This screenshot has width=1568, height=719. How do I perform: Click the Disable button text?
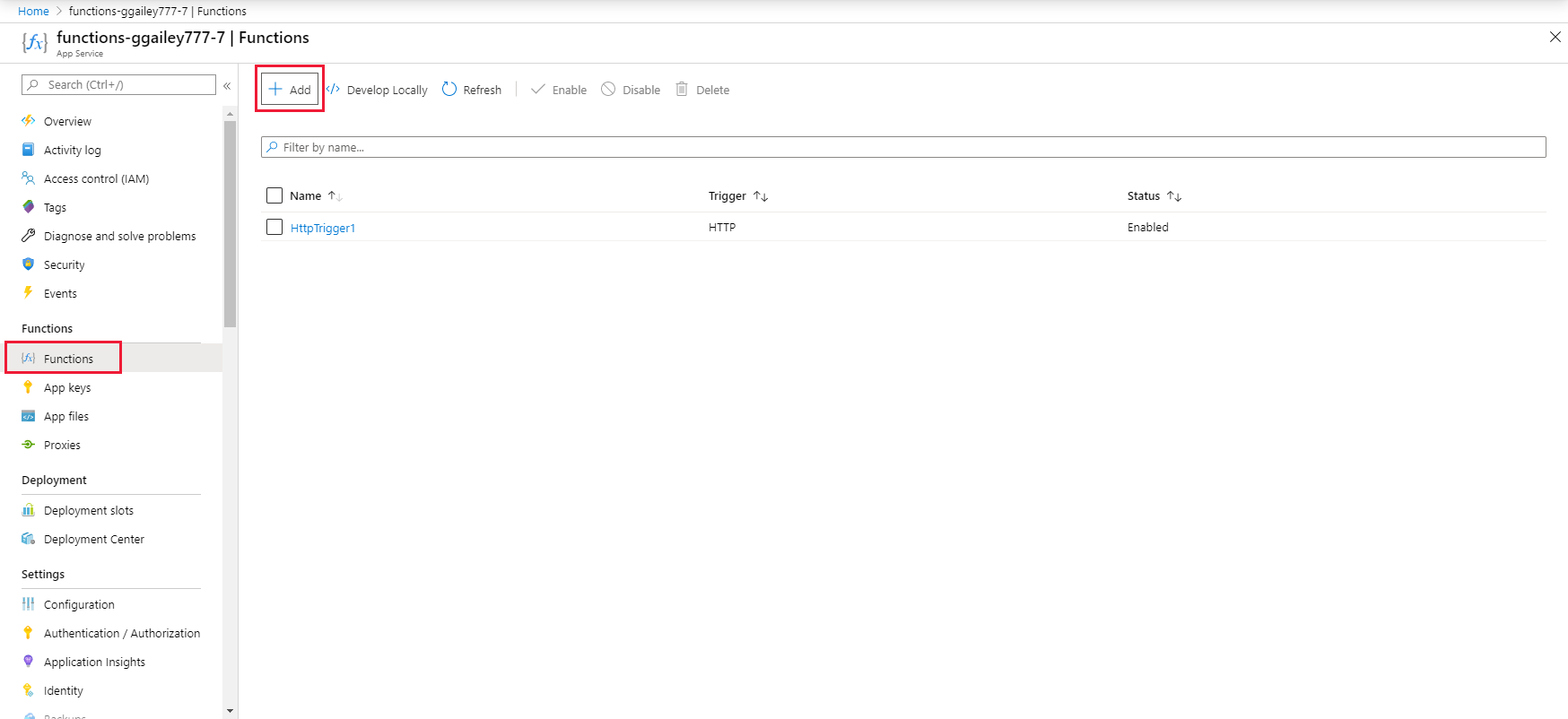pos(641,90)
